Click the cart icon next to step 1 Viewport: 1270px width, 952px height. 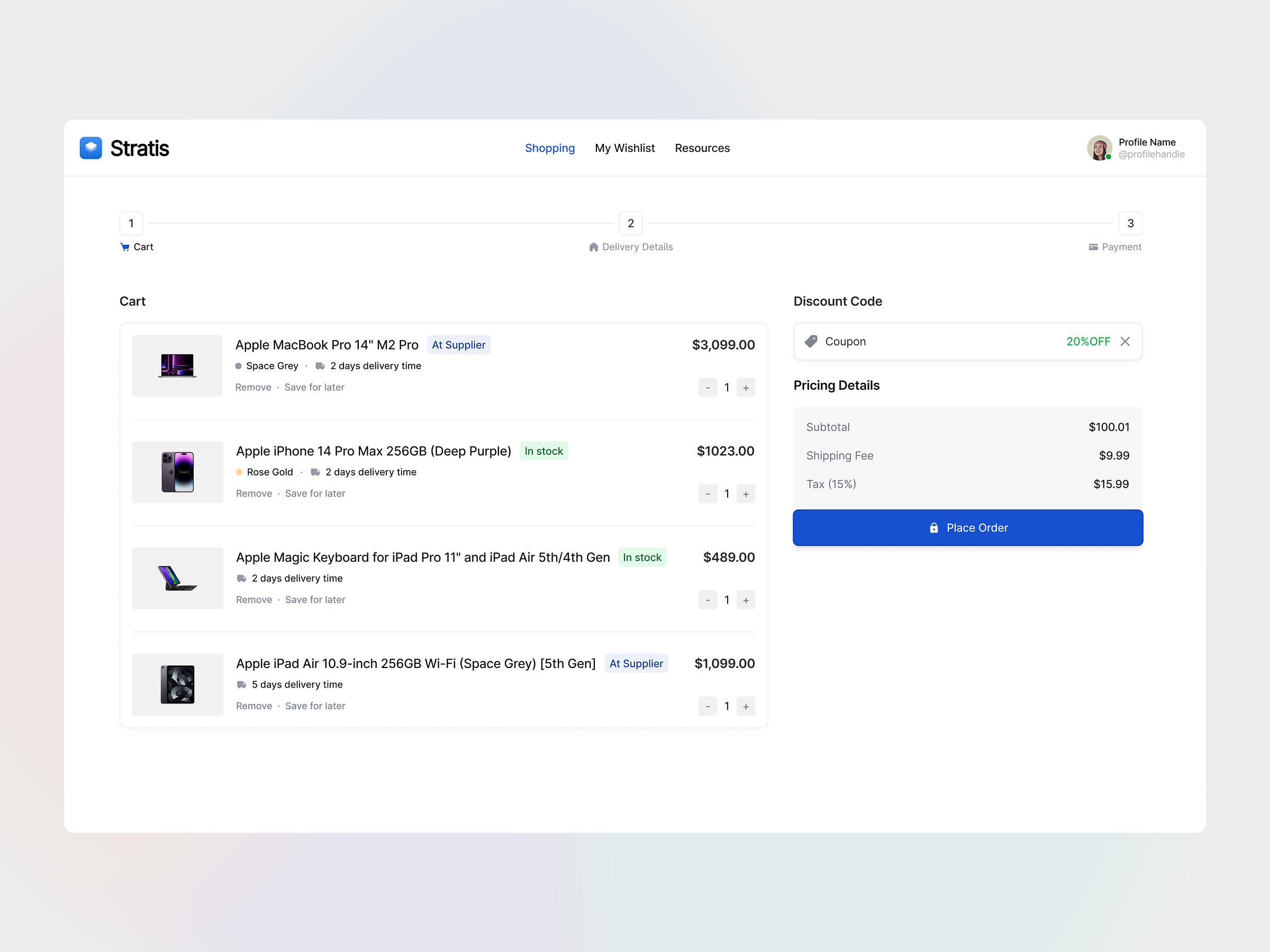point(125,247)
